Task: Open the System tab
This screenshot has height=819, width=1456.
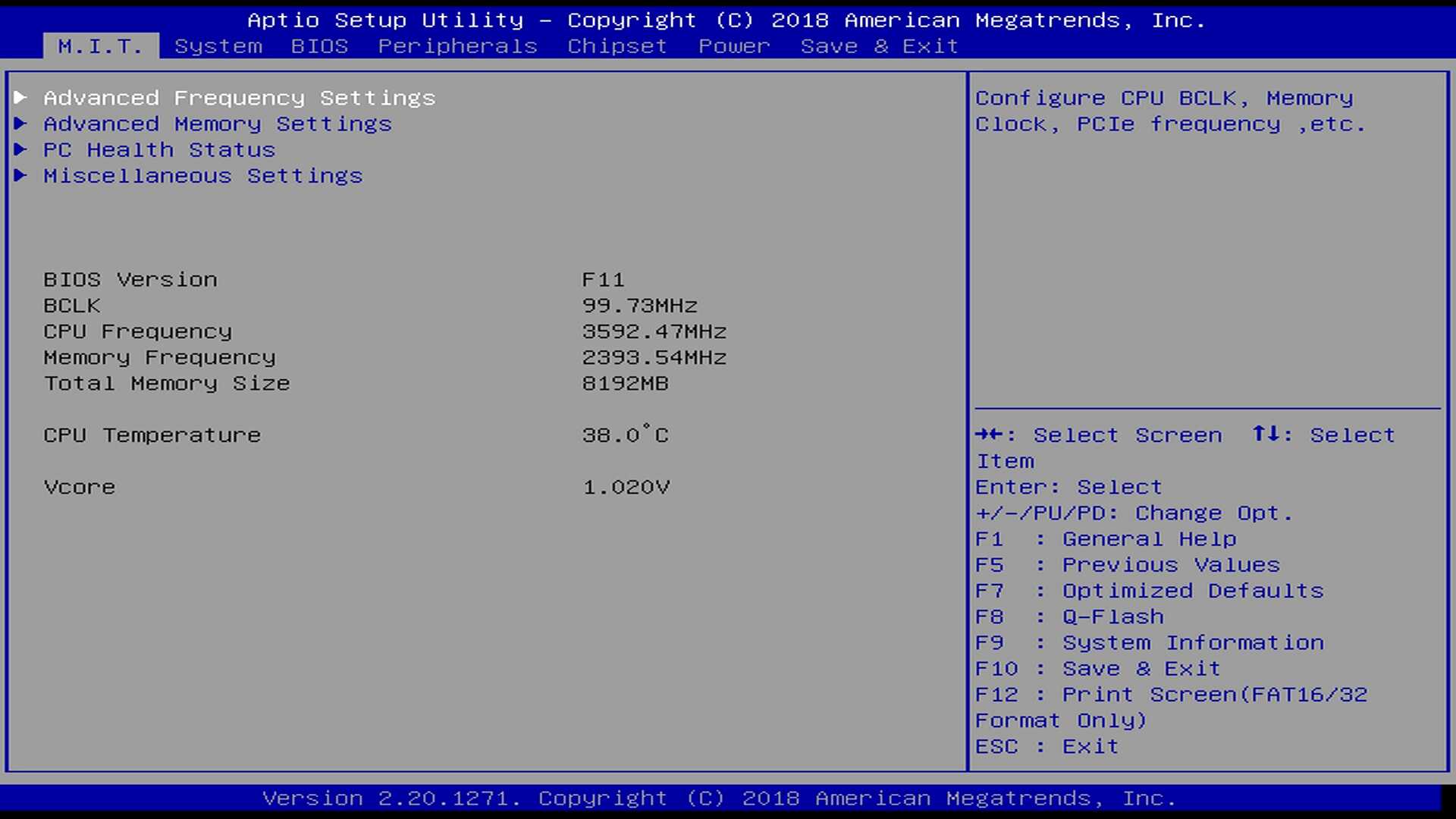Action: tap(218, 46)
